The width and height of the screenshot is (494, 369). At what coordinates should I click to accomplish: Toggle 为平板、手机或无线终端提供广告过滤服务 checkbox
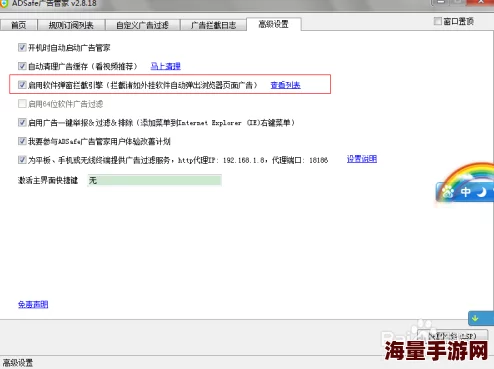coord(22,160)
